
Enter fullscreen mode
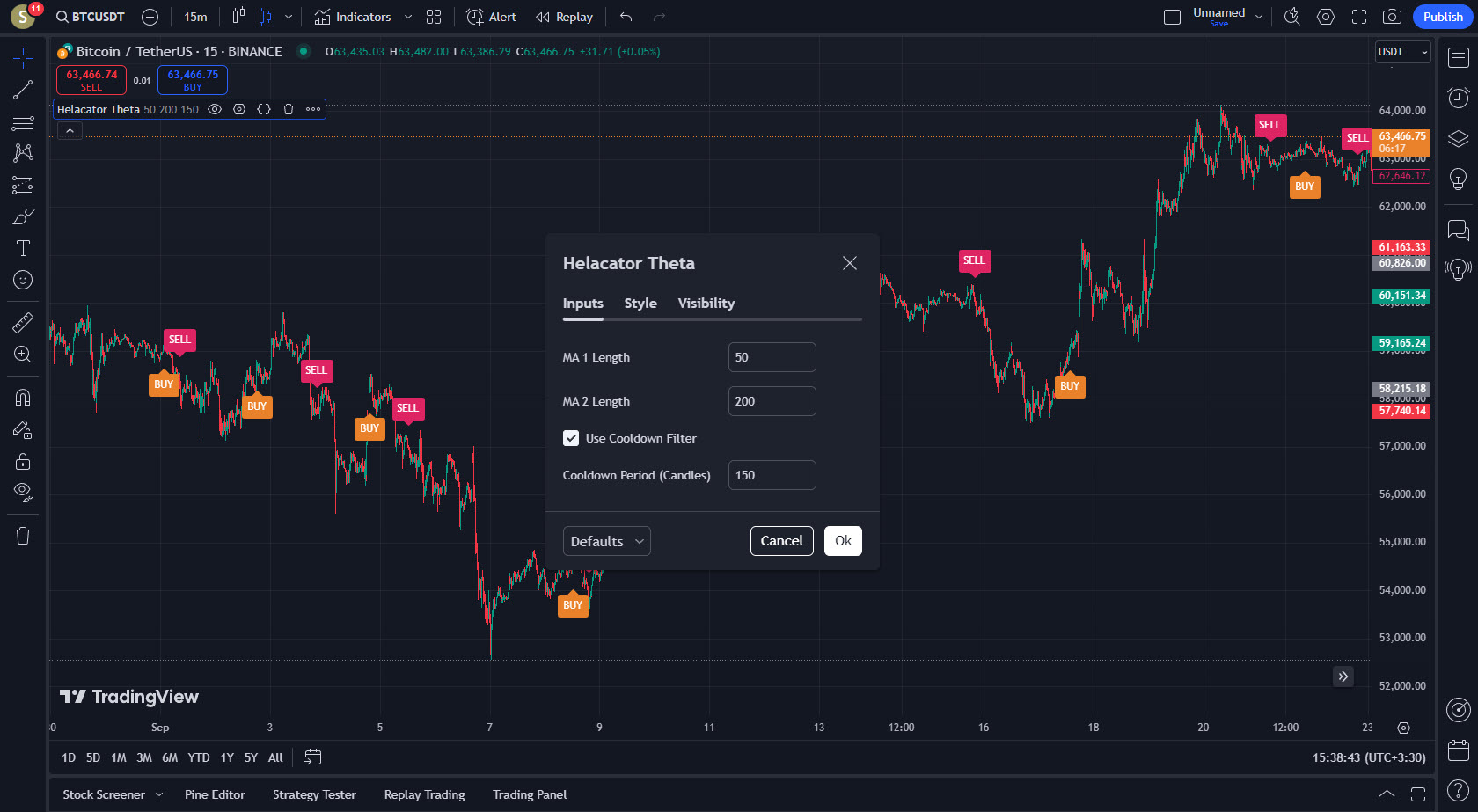point(1359,17)
